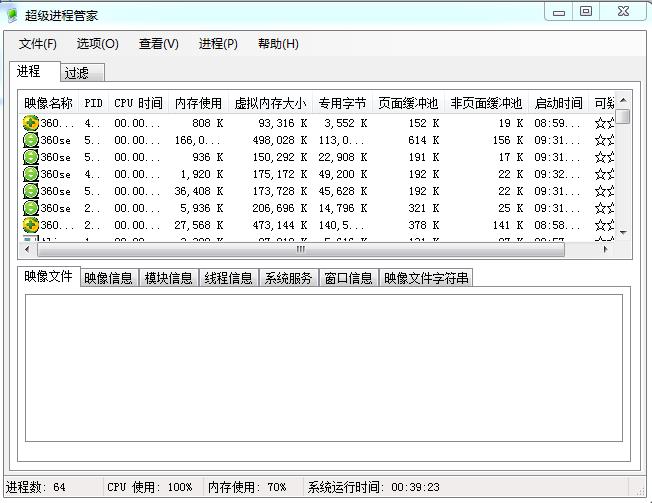Click the 360se icon in the 498,028 K row
Viewport: 652px width, 503px height.
(30, 140)
